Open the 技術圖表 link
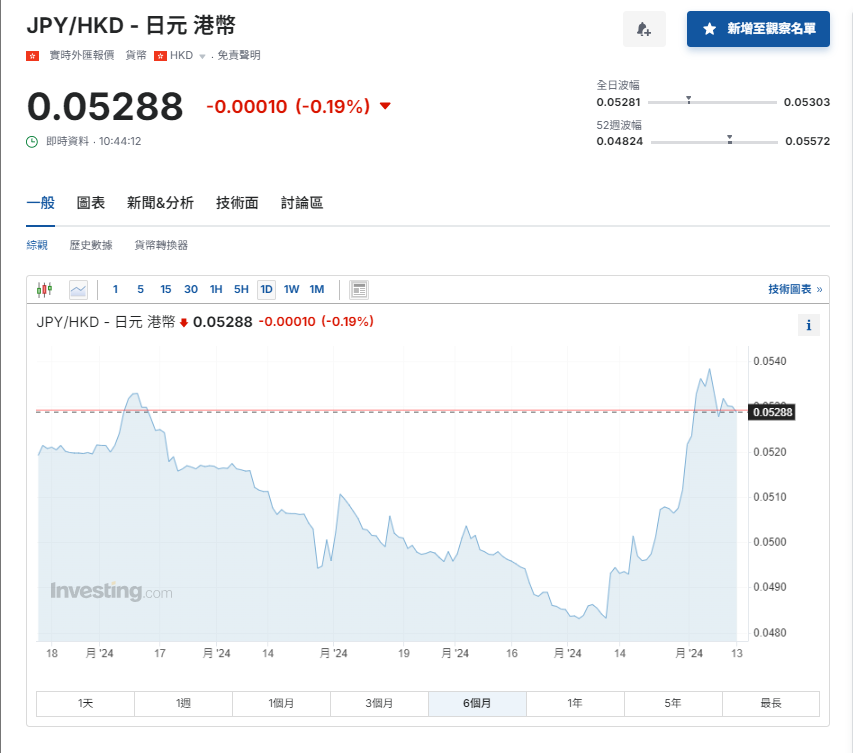Image resolution: width=853 pixels, height=753 pixels. pos(792,288)
